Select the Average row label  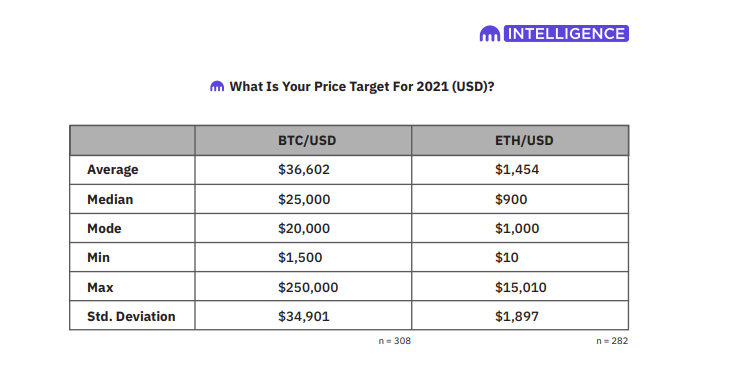coord(113,170)
